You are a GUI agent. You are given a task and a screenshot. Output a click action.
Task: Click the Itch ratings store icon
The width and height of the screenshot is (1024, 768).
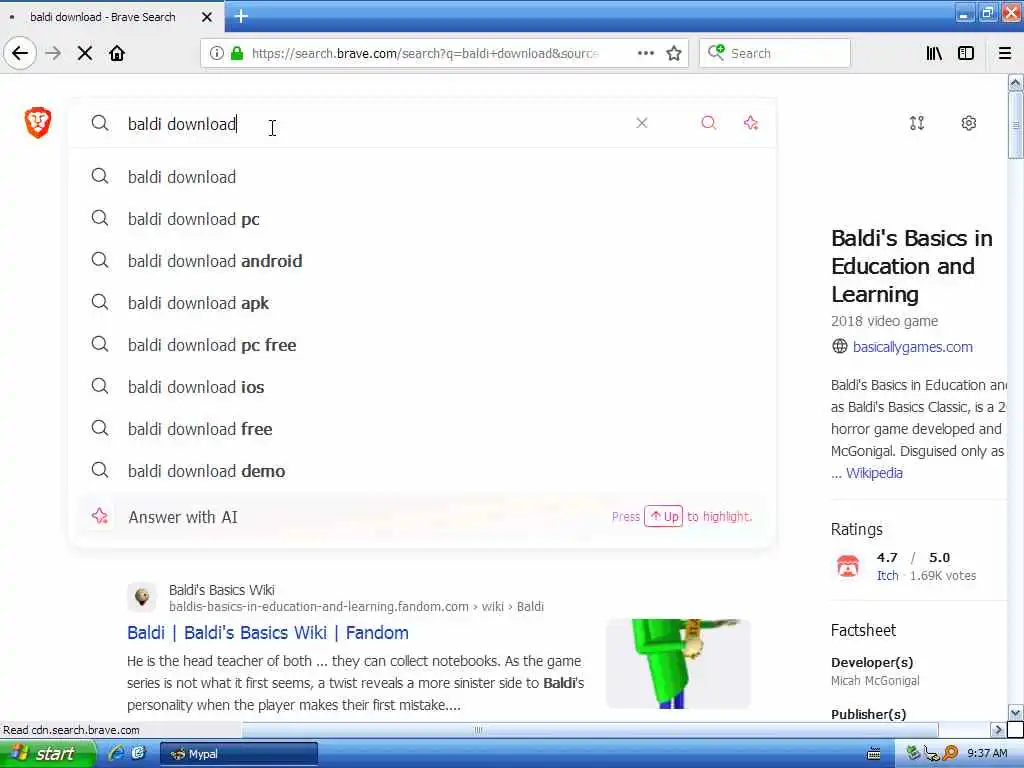[848, 566]
